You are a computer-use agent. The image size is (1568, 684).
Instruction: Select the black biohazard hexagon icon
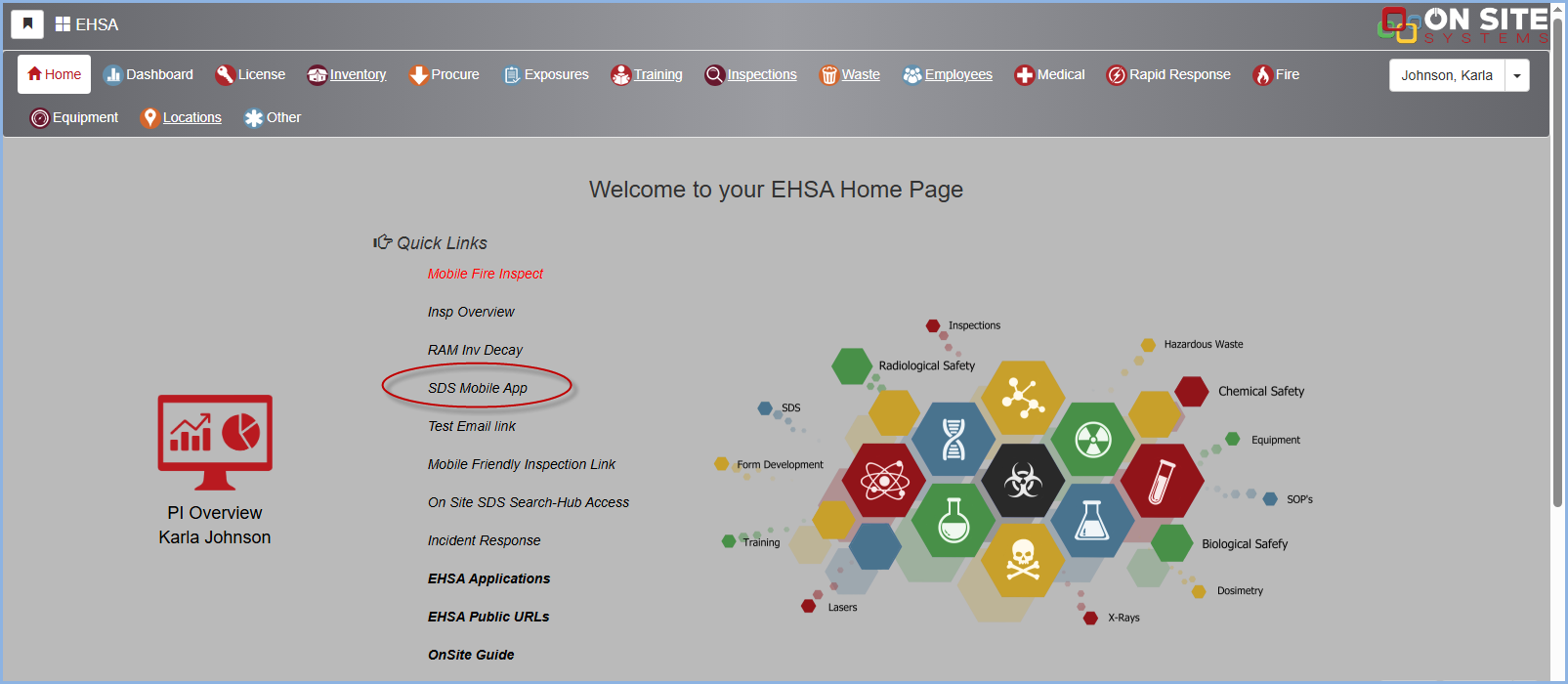point(1023,480)
